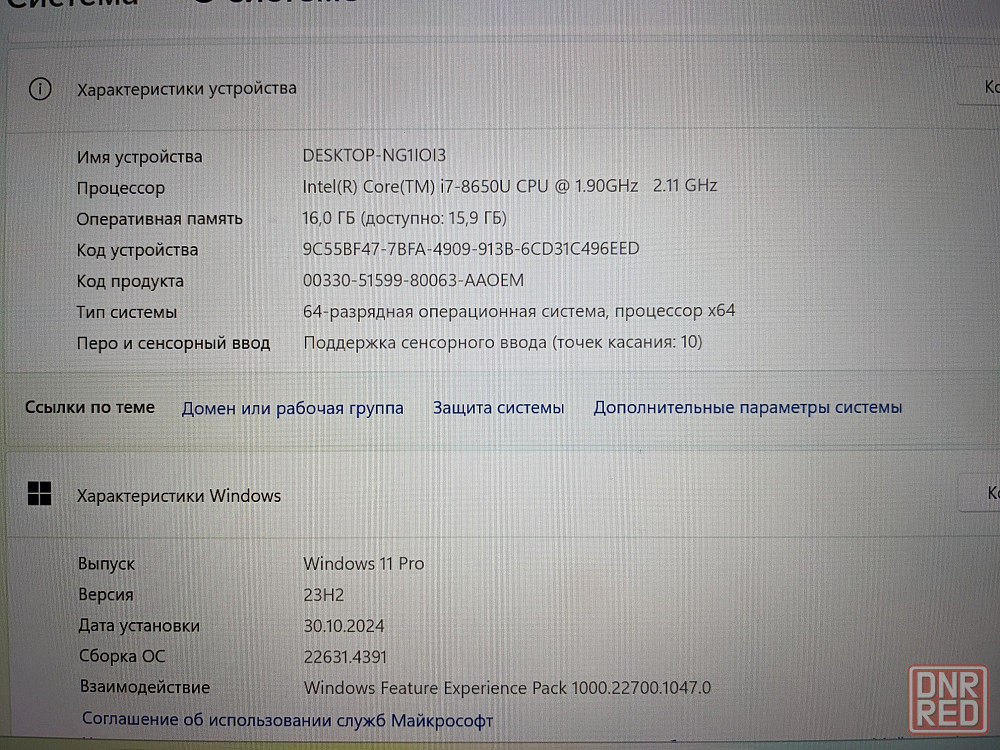This screenshot has width=1000, height=750.
Task: Click the Версия label
Action: pos(106,594)
